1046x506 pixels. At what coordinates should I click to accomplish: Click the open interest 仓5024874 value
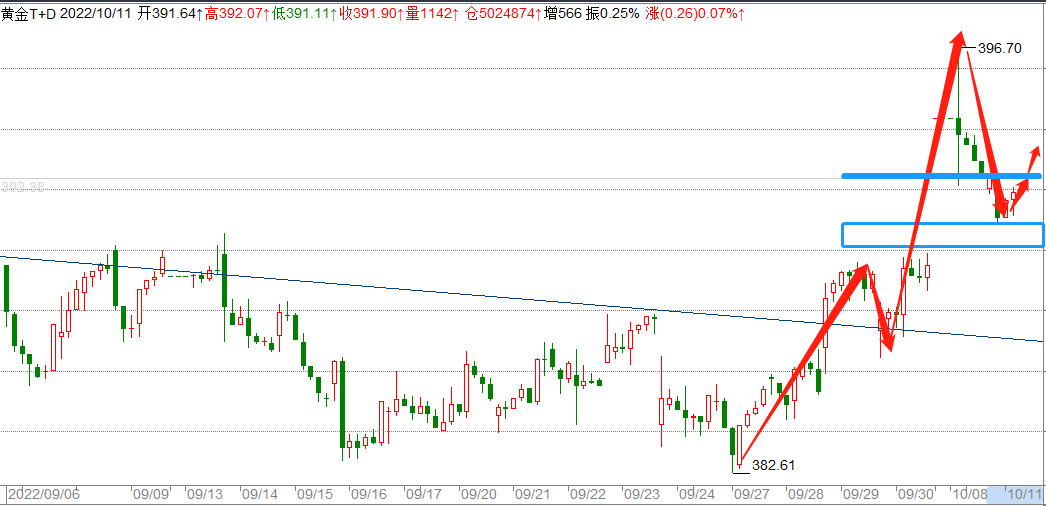point(502,14)
